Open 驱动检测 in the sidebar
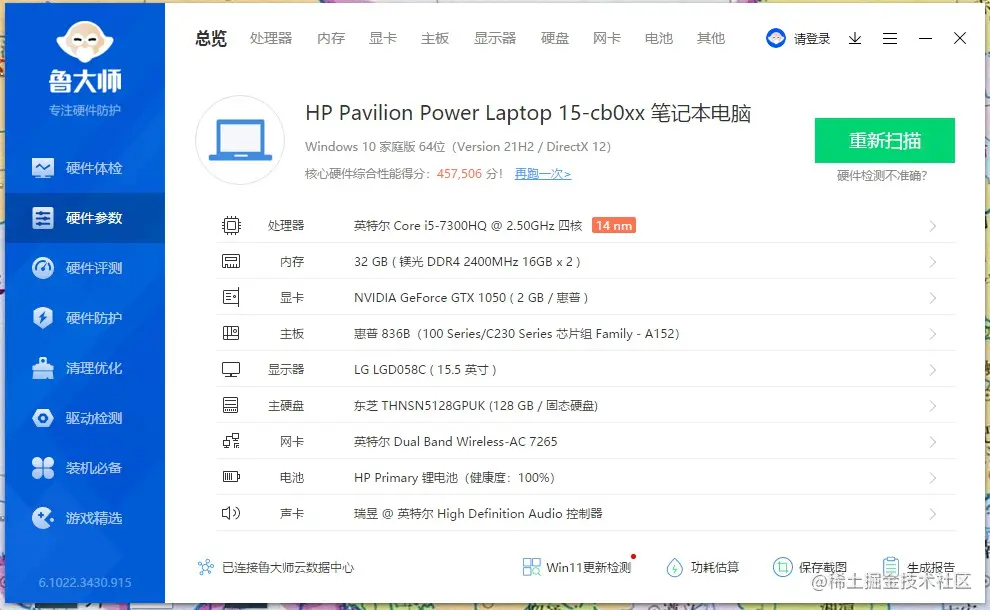990x610 pixels. pyautogui.click(x=85, y=418)
